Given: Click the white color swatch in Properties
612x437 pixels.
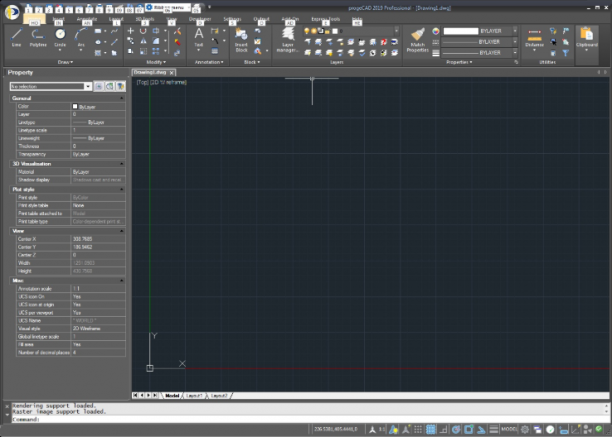Looking at the screenshot, I should point(461,31).
